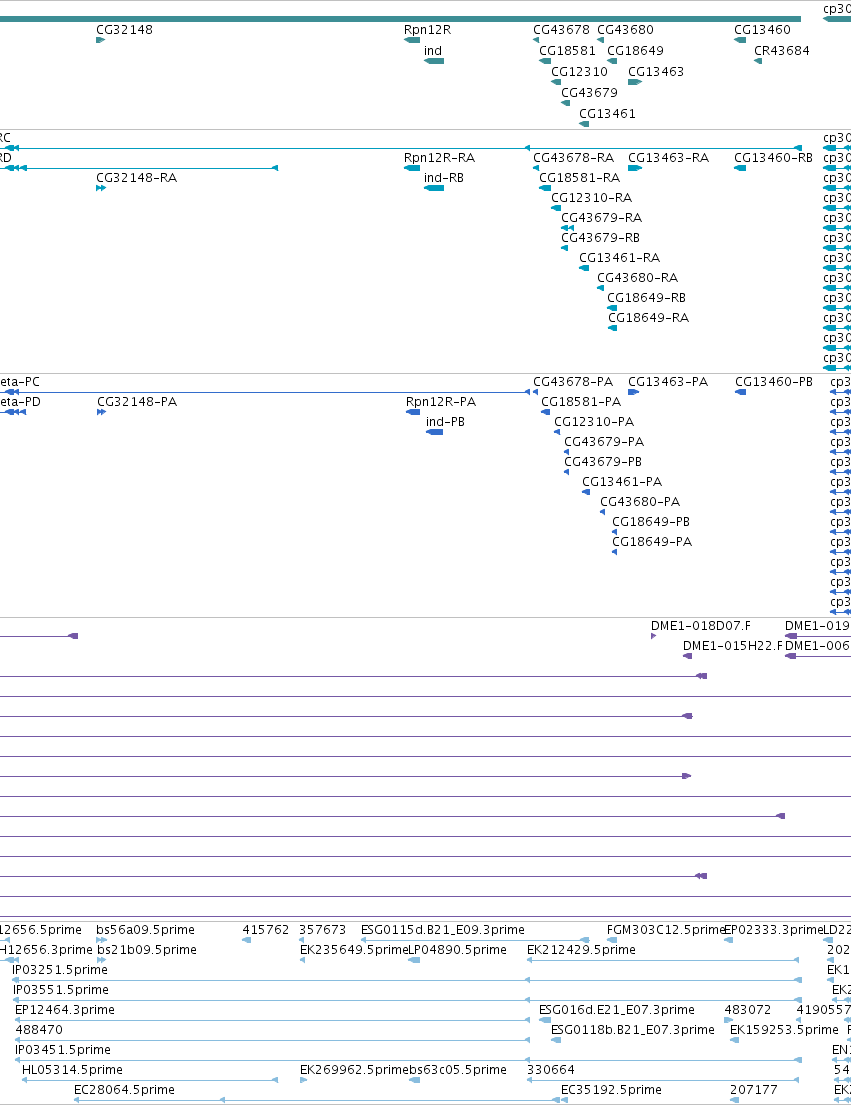Select EK212429.5prime label
The height and width of the screenshot is (1105, 851).
pos(581,950)
